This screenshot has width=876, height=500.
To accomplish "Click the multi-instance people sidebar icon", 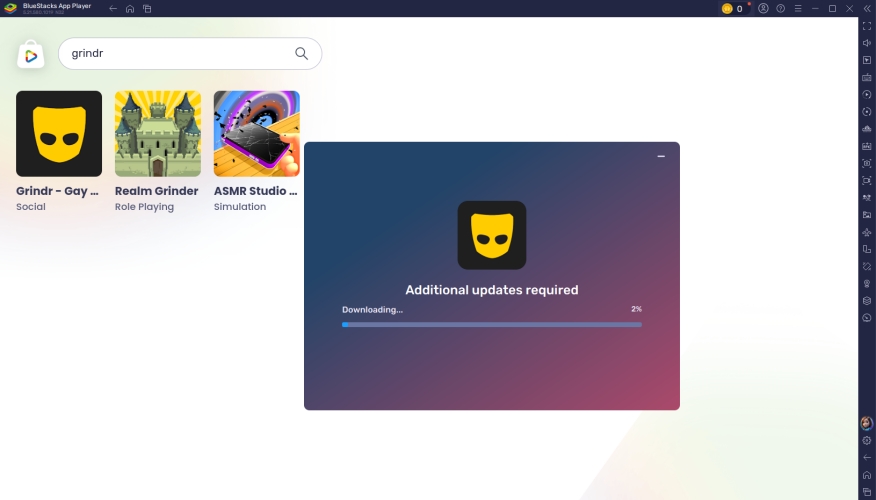I will click(x=867, y=198).
